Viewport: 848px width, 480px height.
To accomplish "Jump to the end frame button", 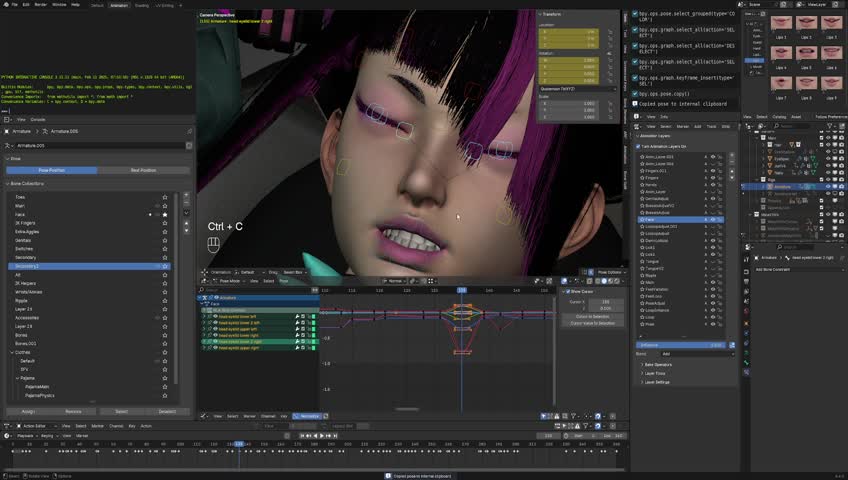I will [335, 436].
